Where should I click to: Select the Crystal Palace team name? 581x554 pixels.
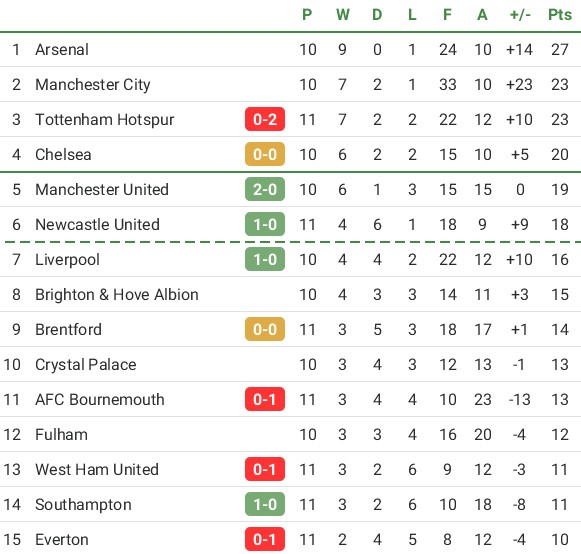pos(86,365)
